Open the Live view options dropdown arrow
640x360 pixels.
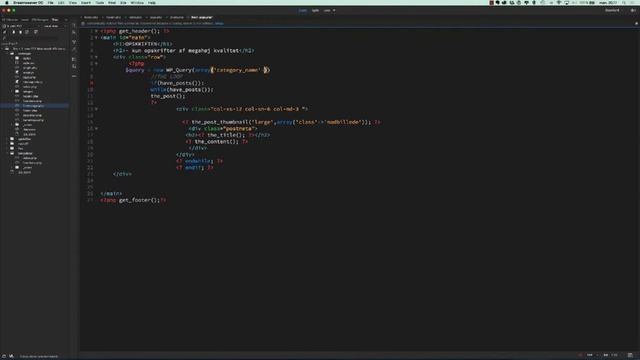334,10
